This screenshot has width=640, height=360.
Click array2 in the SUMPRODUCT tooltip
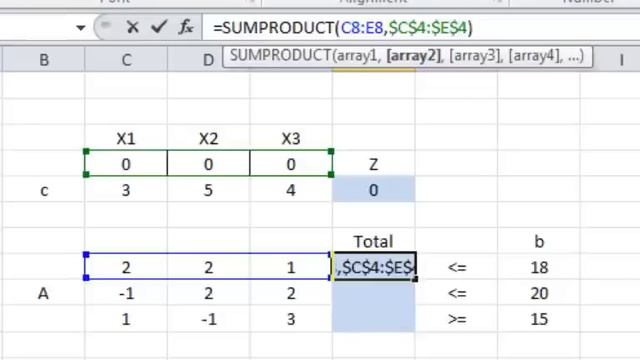click(413, 56)
